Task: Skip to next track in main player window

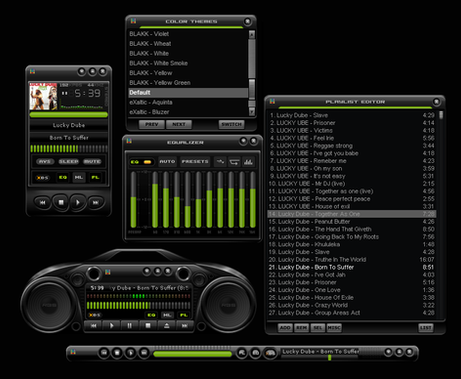Action: click(x=96, y=202)
